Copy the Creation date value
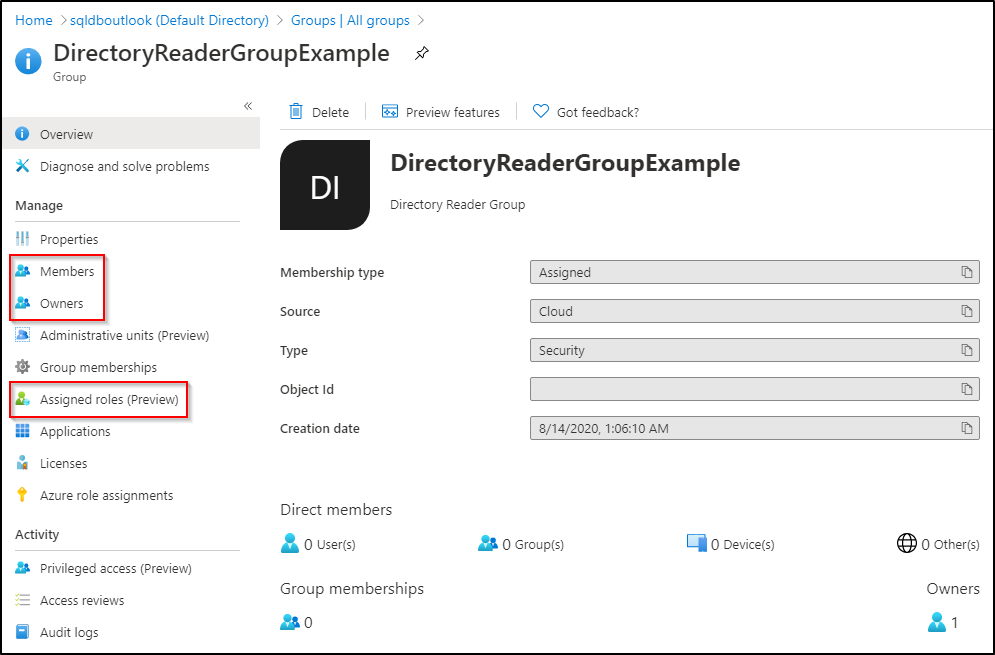995x655 pixels. (966, 428)
